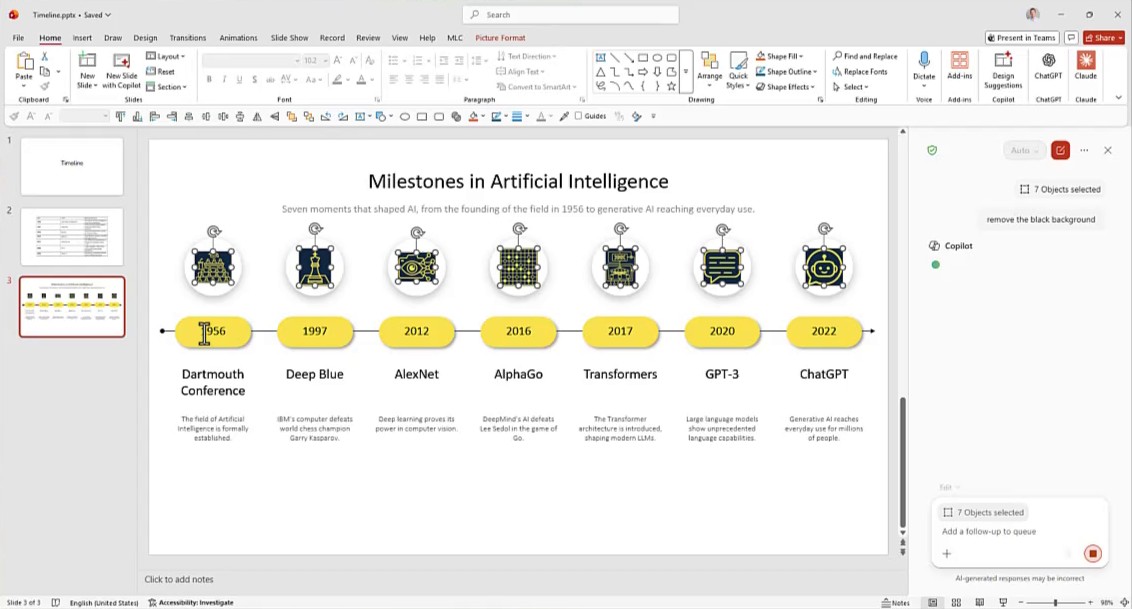Select the star shape in shapes gallery
This screenshot has width=1132, height=609.
(671, 87)
